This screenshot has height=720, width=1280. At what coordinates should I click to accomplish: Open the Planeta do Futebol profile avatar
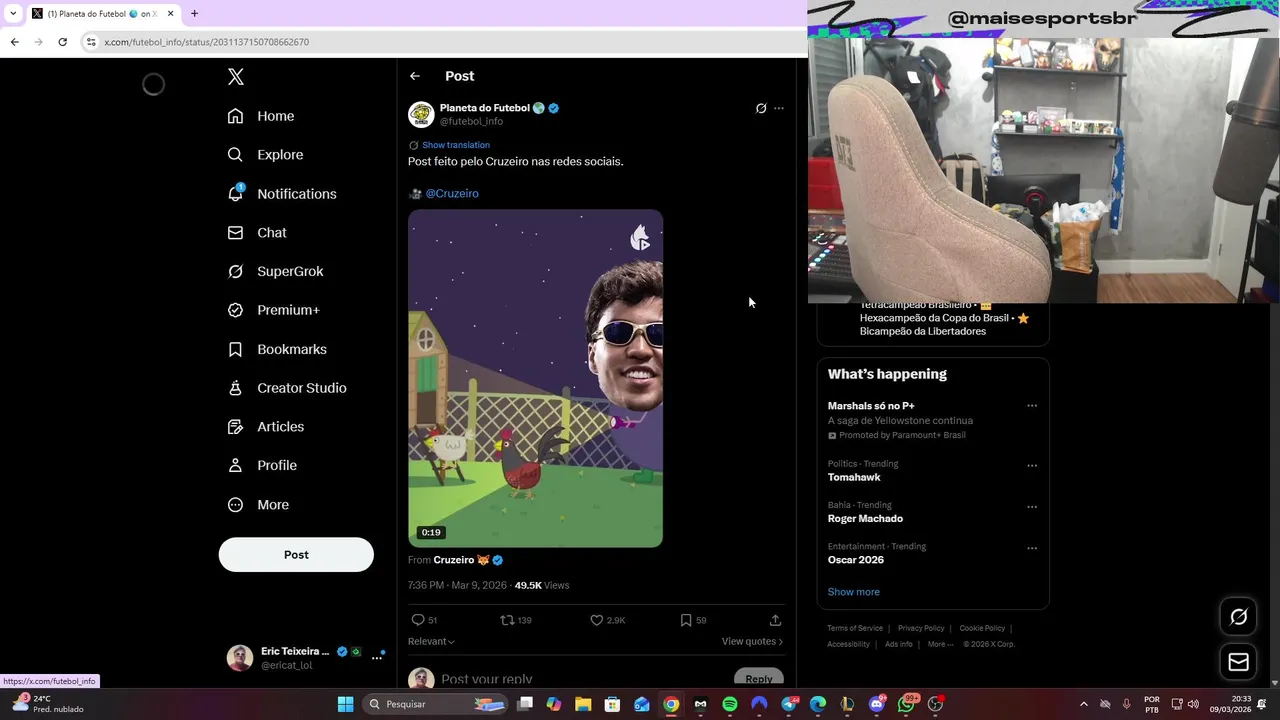421,114
